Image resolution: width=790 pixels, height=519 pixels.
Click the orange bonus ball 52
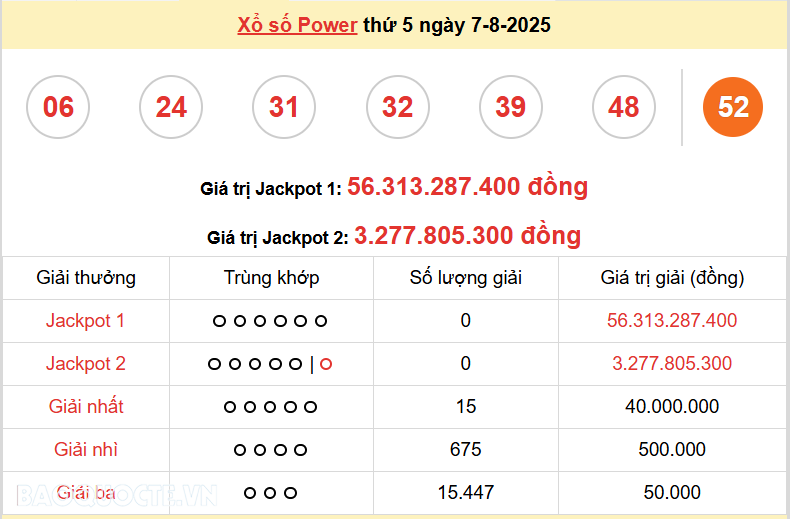click(x=733, y=107)
